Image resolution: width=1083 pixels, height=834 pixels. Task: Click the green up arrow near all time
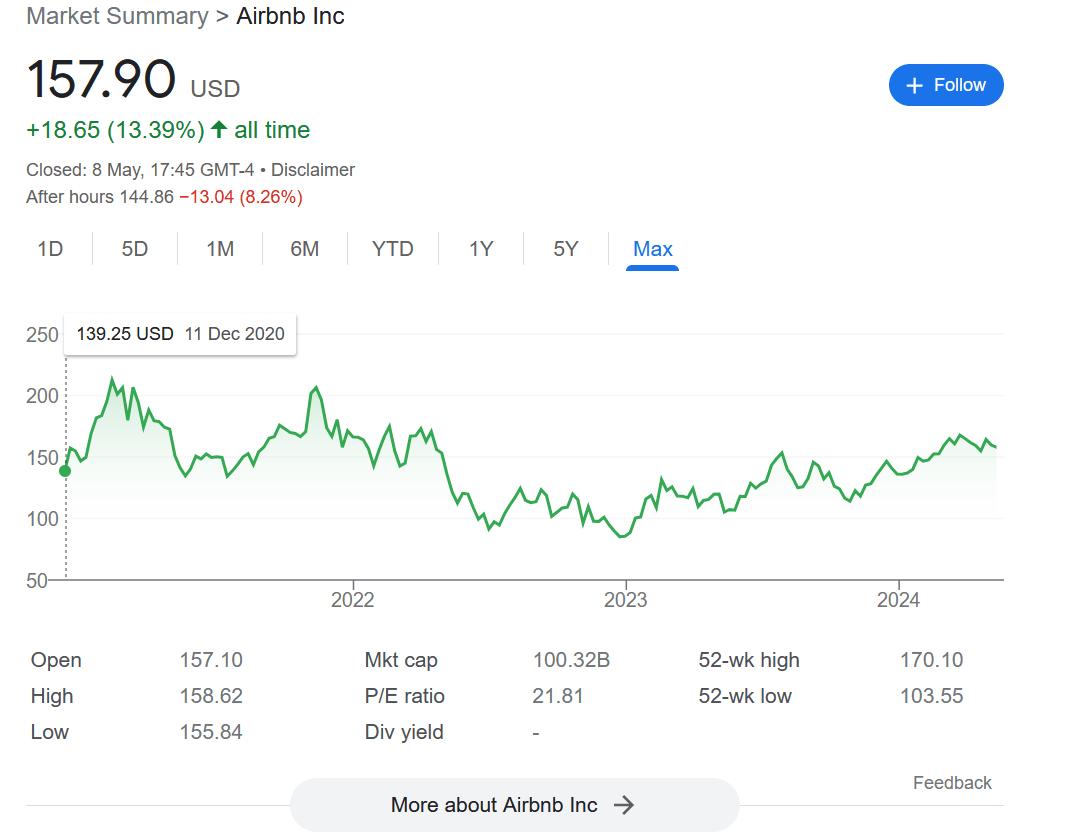pos(219,130)
